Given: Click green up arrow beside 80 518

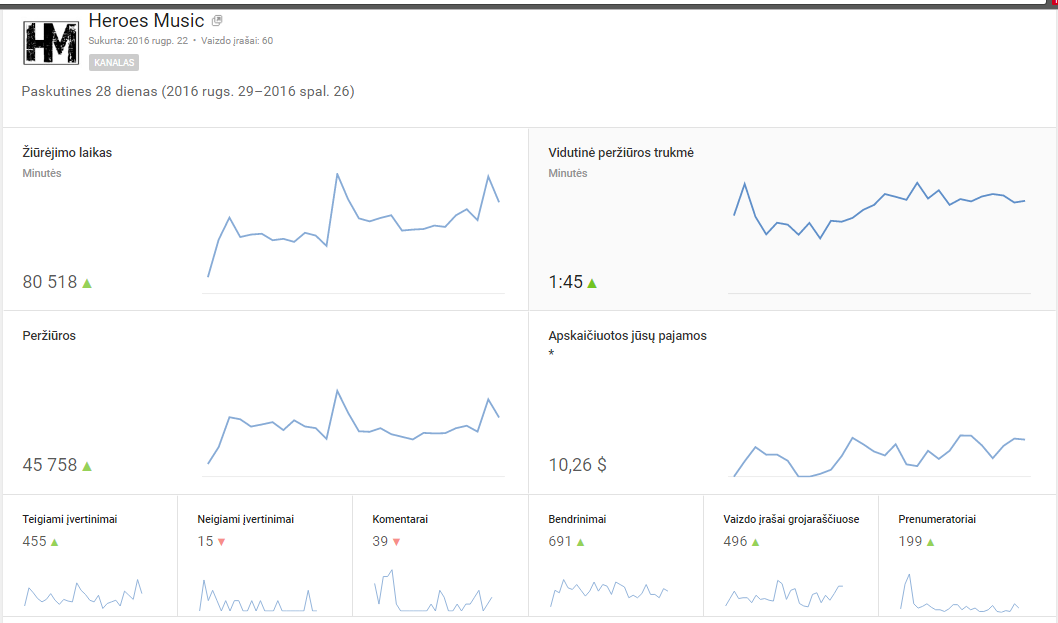Looking at the screenshot, I should (87, 283).
